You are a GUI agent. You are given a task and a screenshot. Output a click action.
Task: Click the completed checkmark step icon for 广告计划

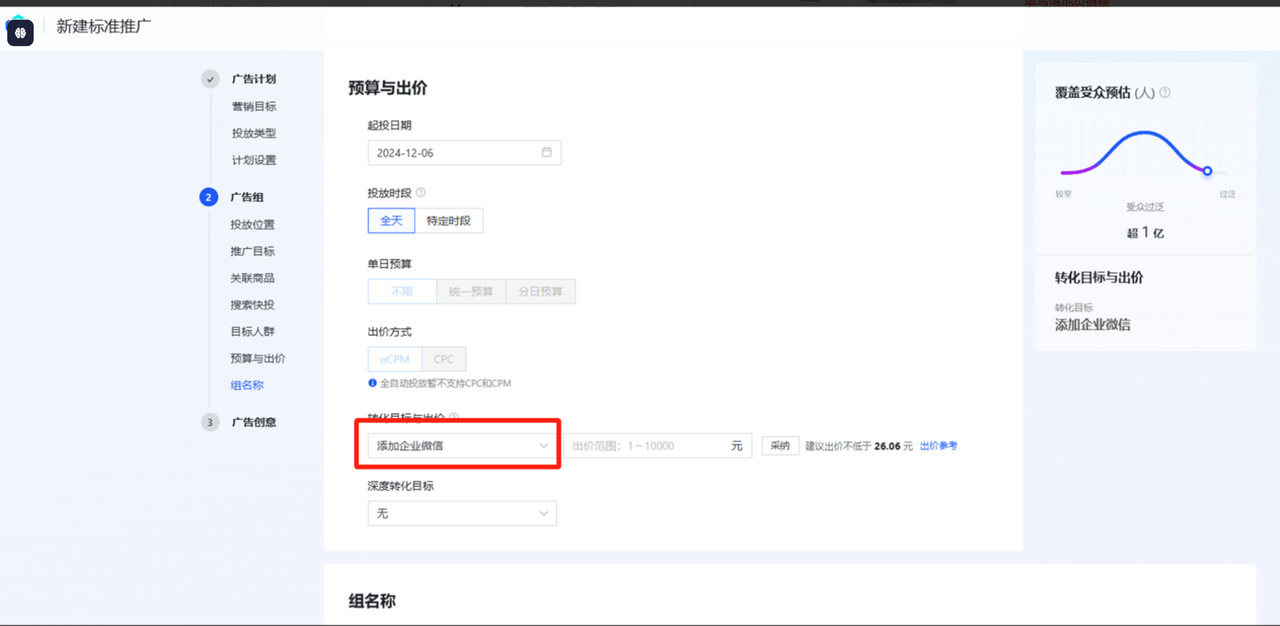point(210,79)
